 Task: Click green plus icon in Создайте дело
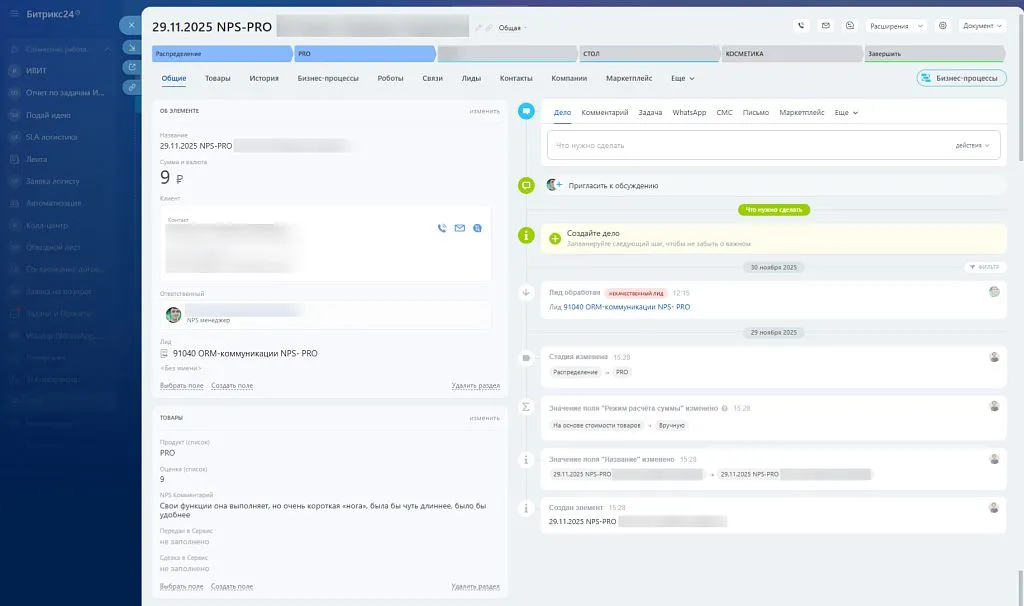point(553,237)
